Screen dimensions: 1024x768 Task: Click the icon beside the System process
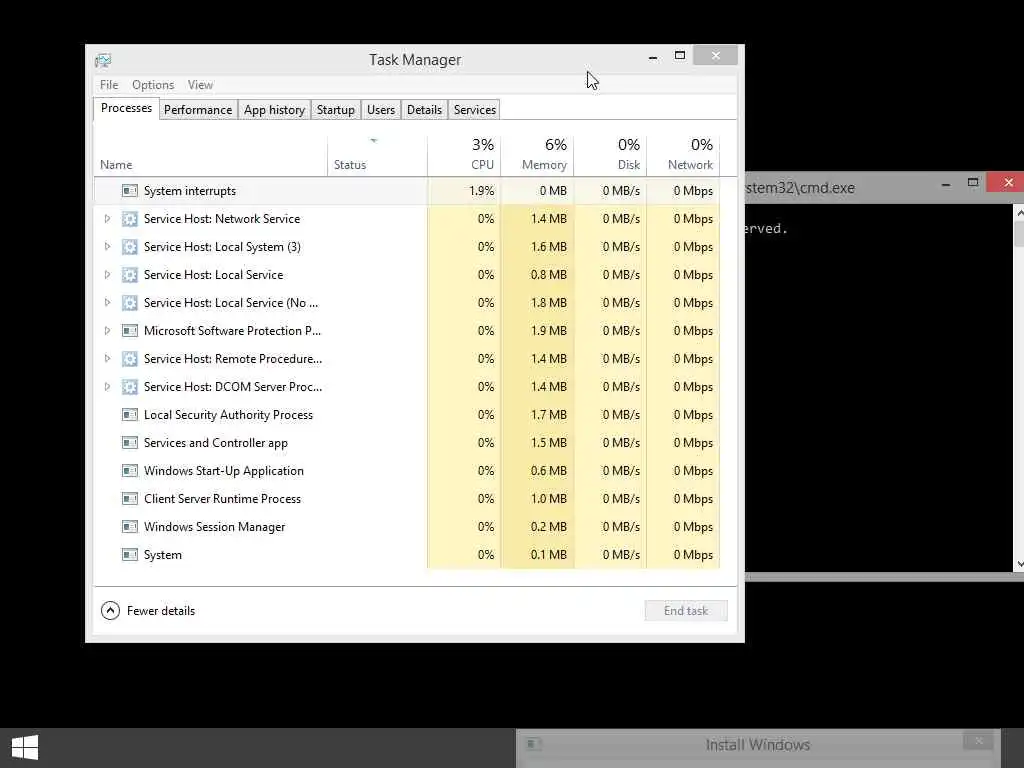[x=130, y=554]
